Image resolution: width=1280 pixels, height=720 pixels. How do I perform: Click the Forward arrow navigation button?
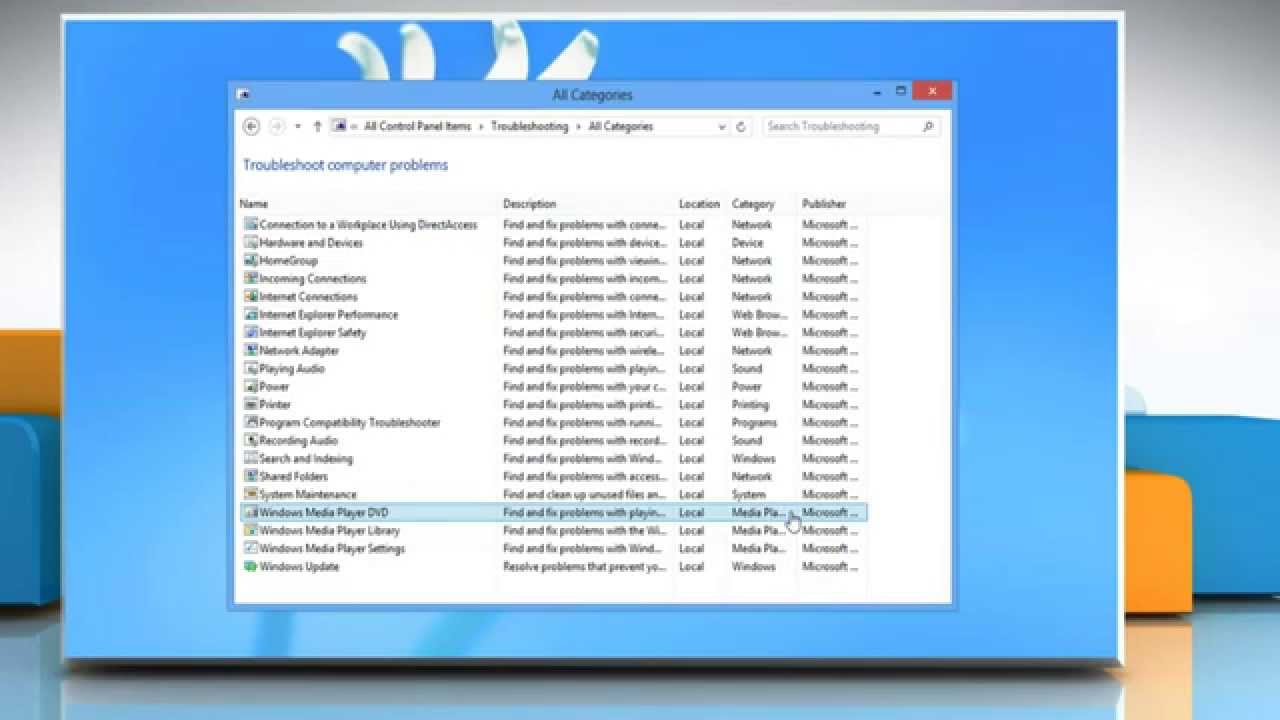[x=277, y=126]
